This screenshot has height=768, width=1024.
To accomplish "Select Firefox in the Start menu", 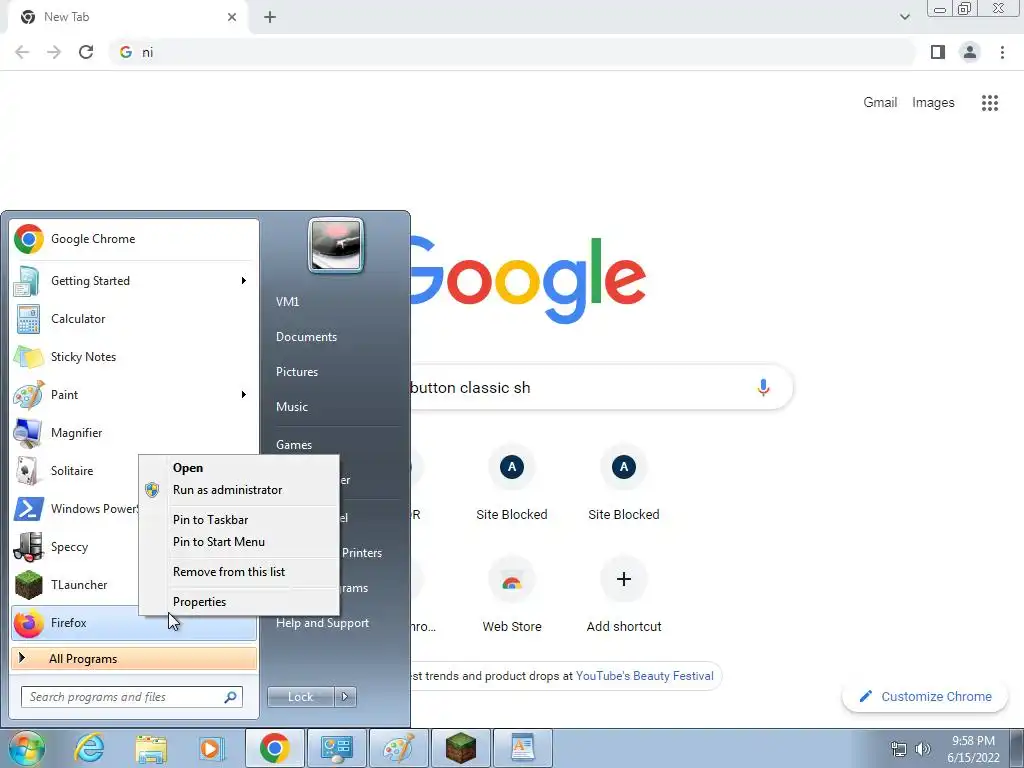I will point(134,623).
